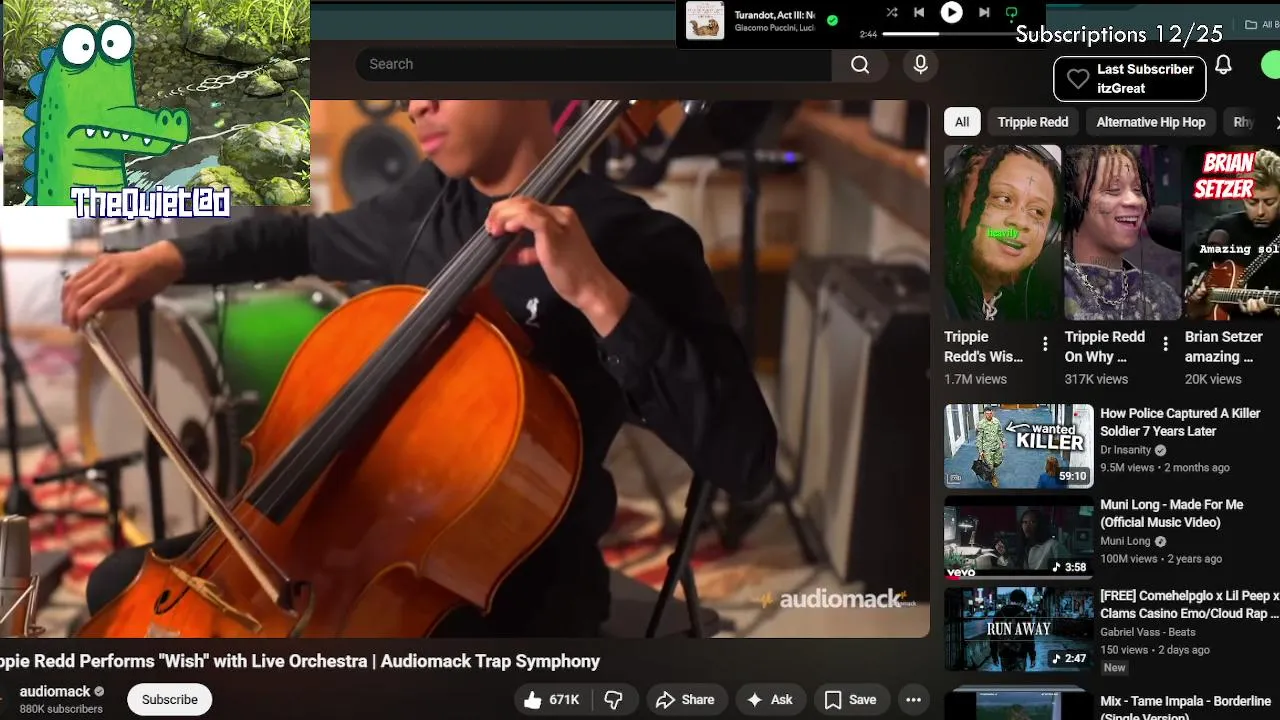The height and width of the screenshot is (720, 1280).
Task: Click the search magnifier button
Action: 860,64
